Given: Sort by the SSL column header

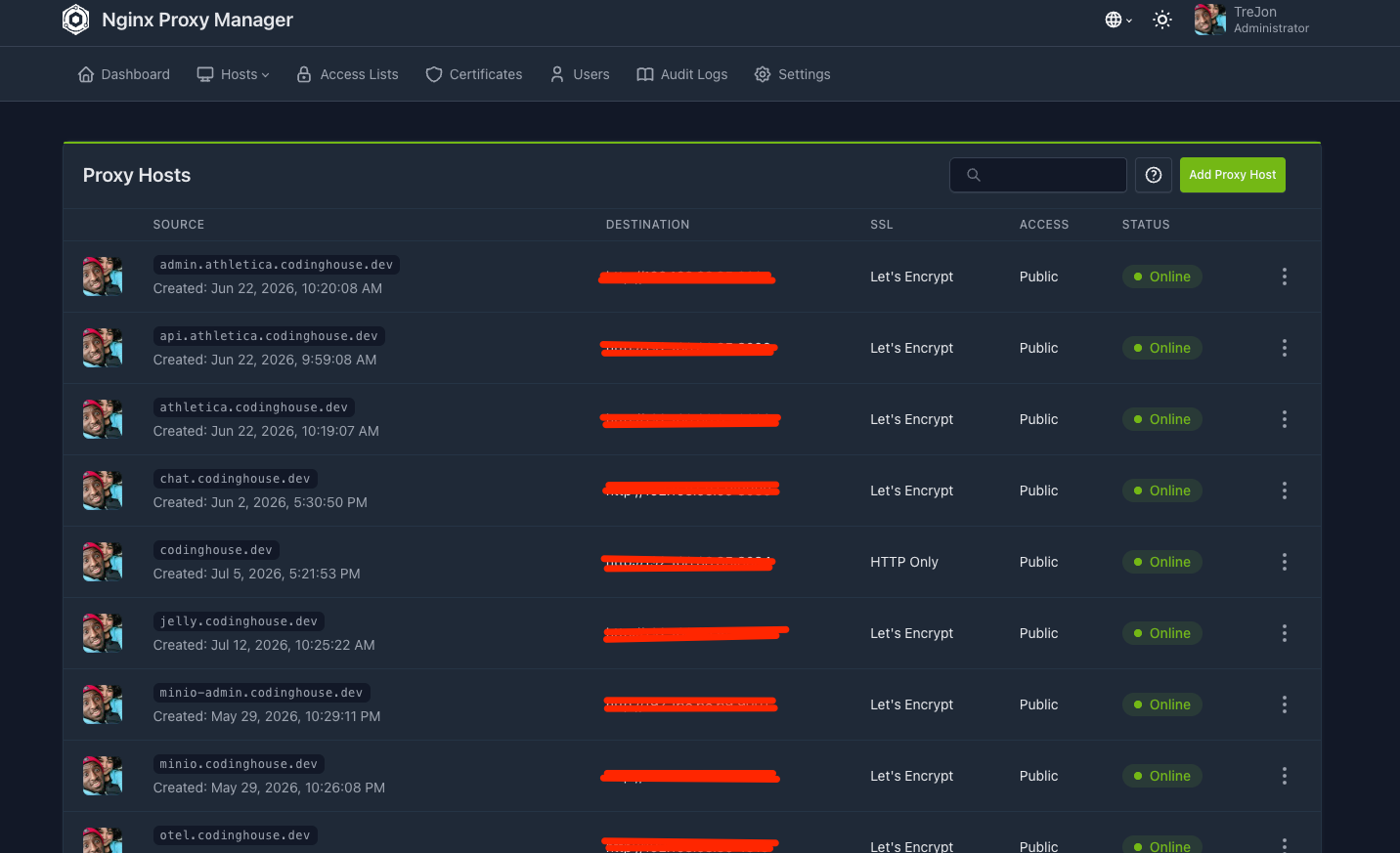Looking at the screenshot, I should pos(882,225).
